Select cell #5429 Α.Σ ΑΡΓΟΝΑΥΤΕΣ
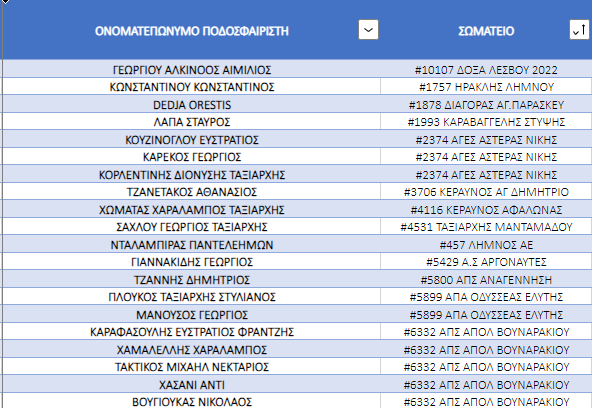Screen dimensions: 592x408 pos(486,262)
